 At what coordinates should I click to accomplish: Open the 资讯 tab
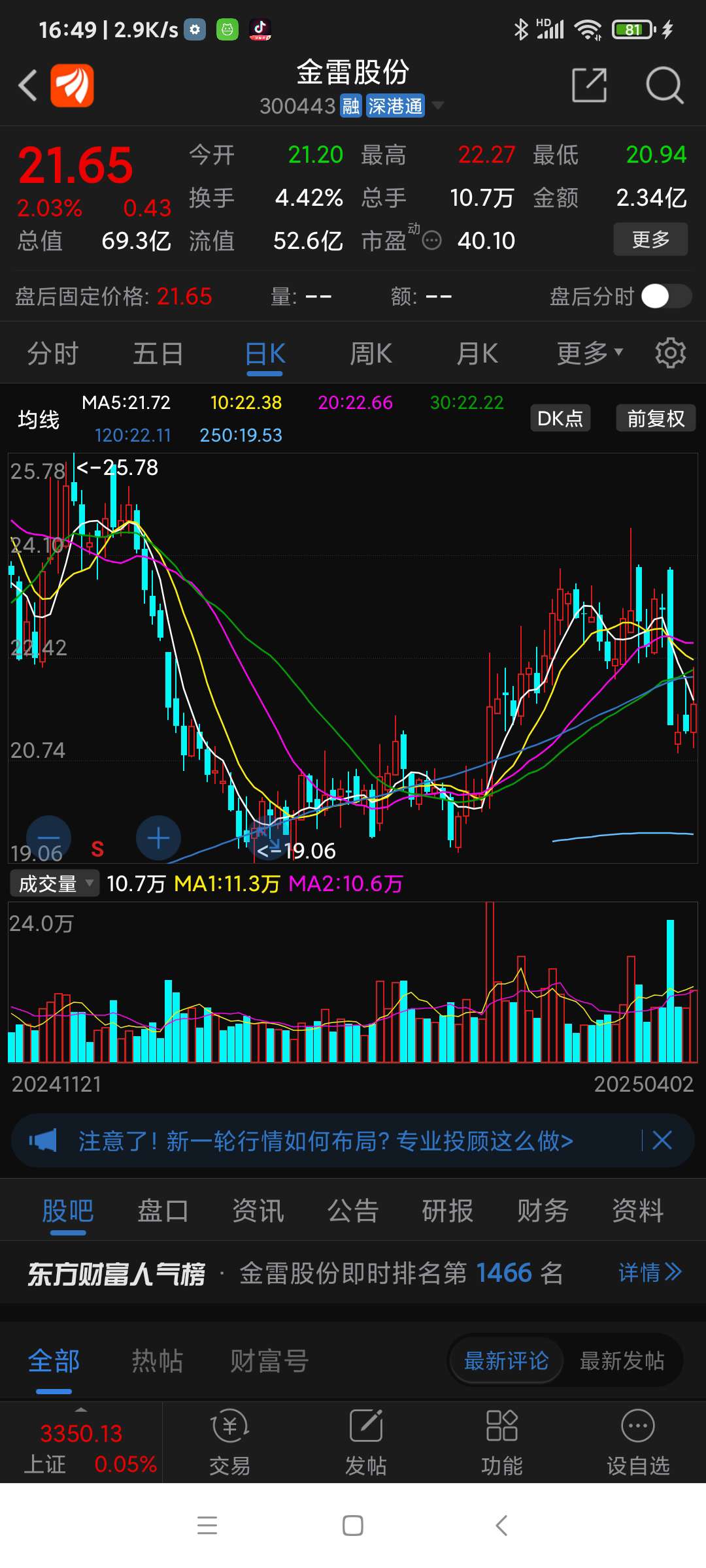coord(258,1211)
